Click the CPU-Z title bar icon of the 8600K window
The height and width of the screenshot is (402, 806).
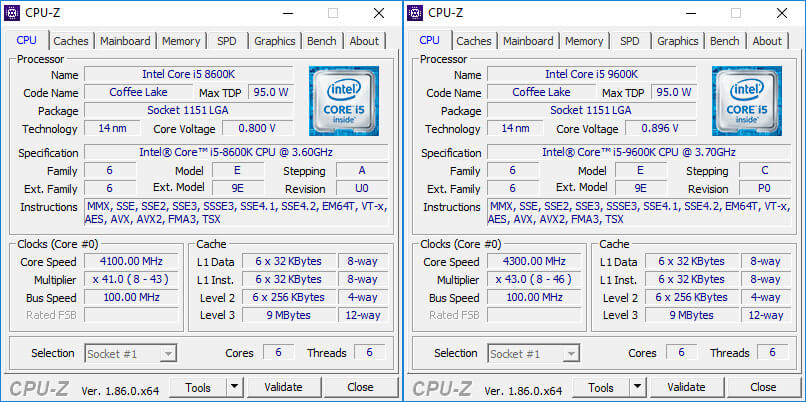tap(14, 13)
